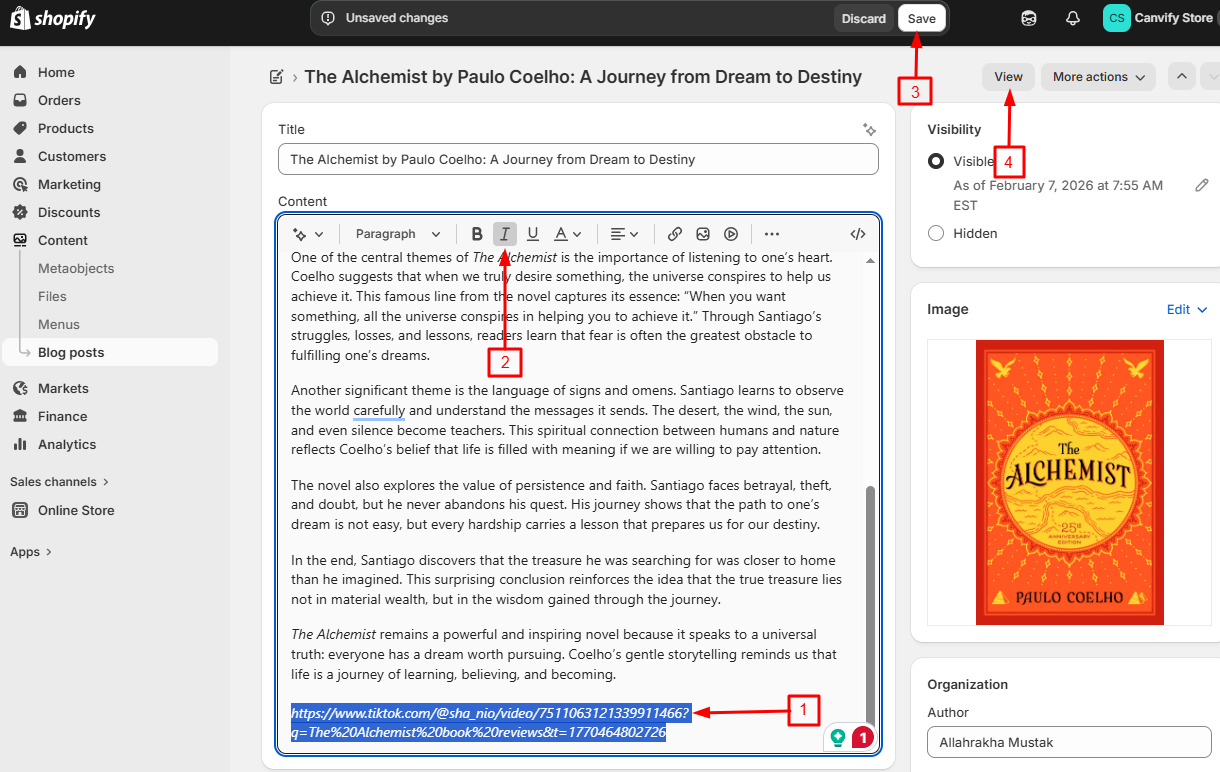Discard the unsaved changes
The image size is (1220, 772).
pyautogui.click(x=863, y=17)
